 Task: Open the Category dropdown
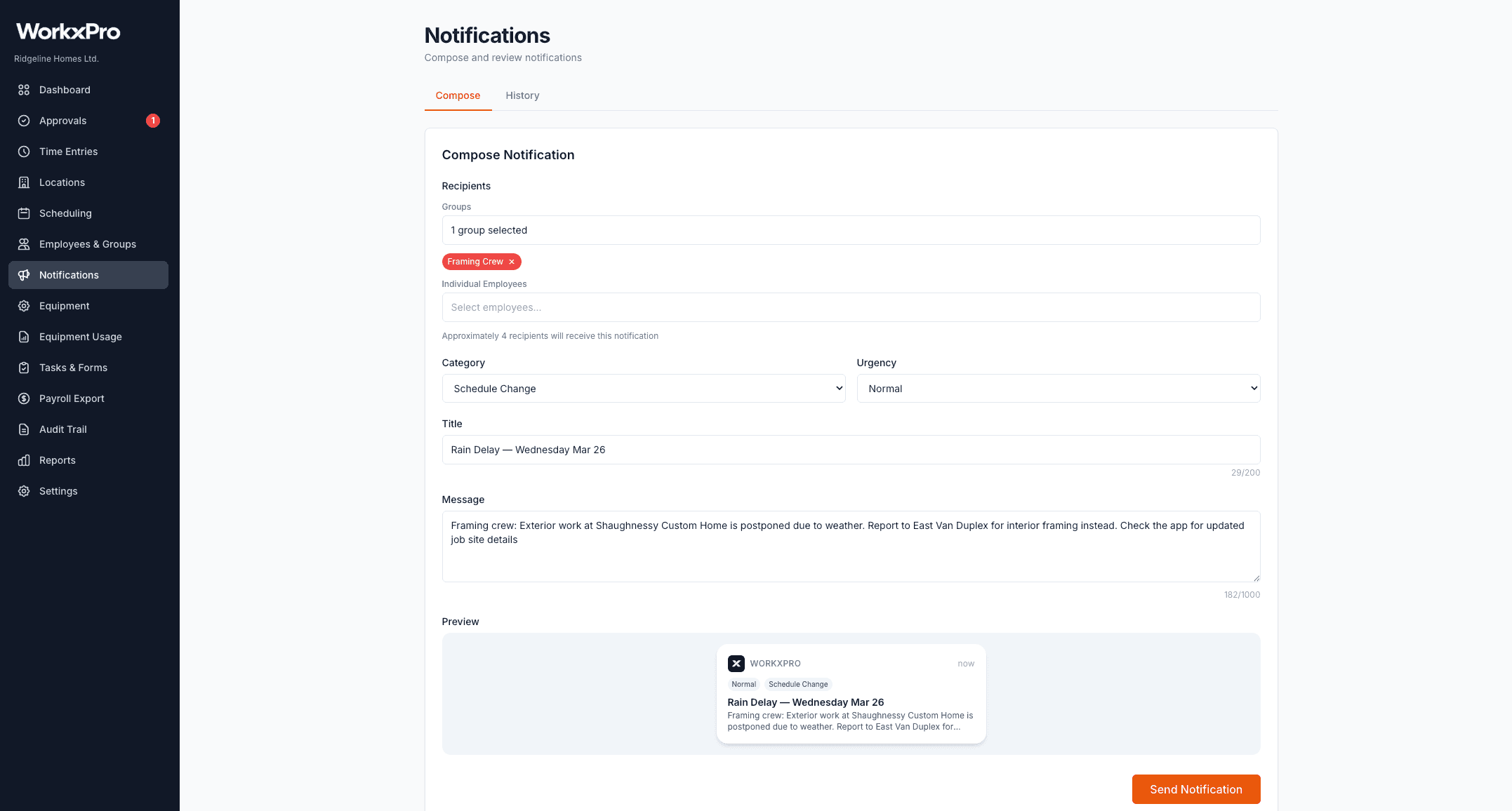coord(643,388)
